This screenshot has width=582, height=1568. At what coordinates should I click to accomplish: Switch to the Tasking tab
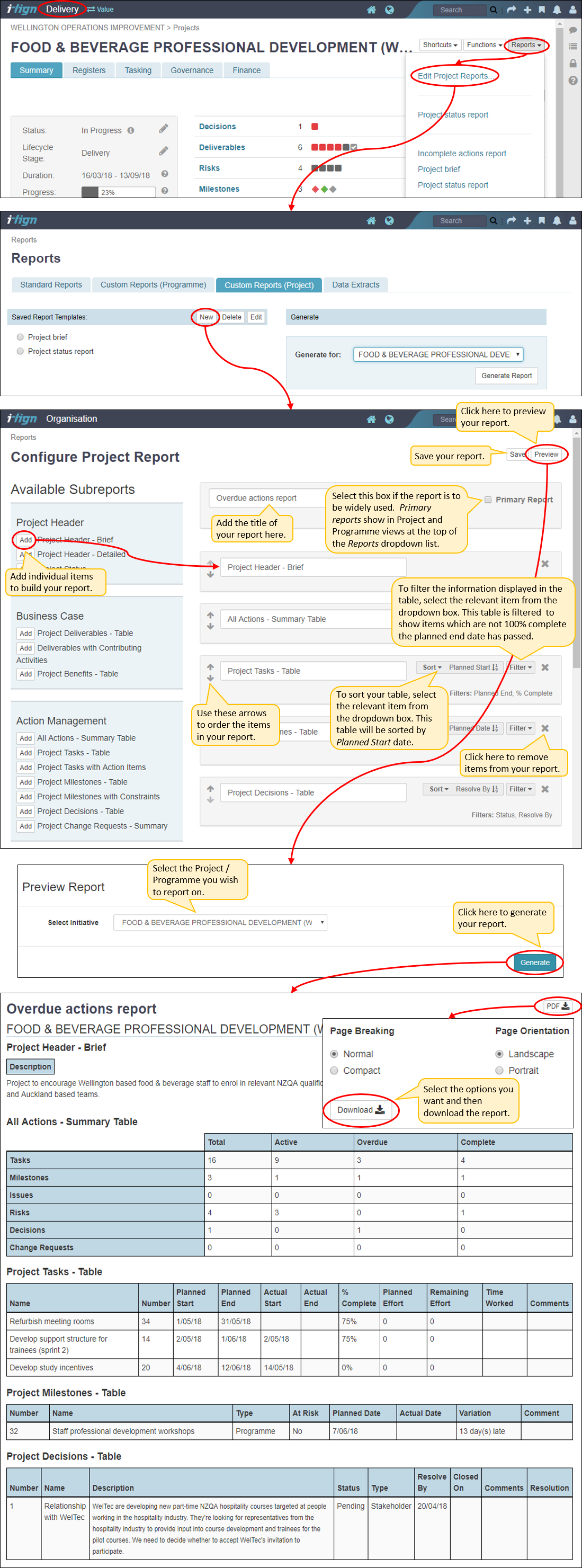[138, 70]
